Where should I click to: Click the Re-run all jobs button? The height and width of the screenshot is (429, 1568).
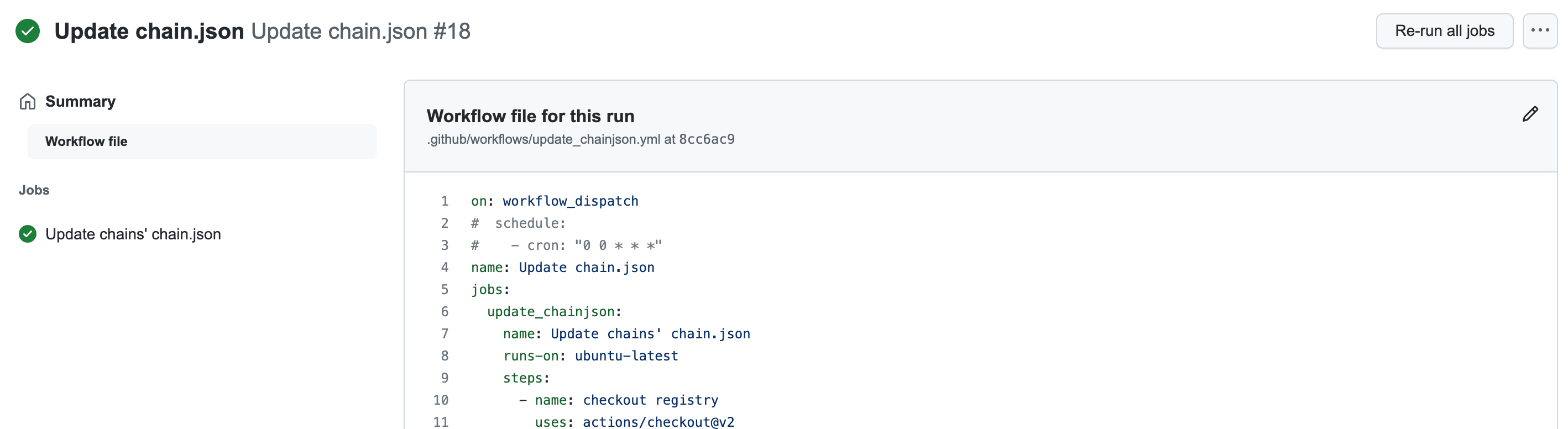[1445, 30]
